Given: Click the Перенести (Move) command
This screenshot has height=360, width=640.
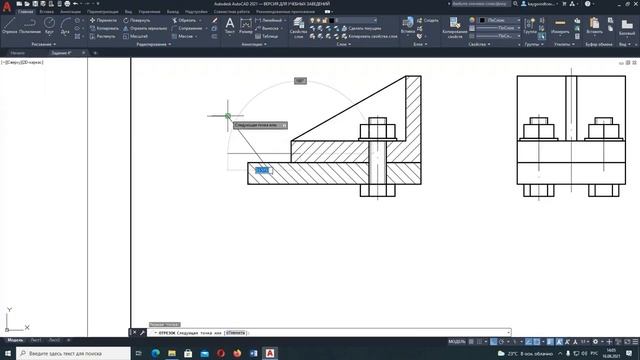Looking at the screenshot, I should 103,20.
